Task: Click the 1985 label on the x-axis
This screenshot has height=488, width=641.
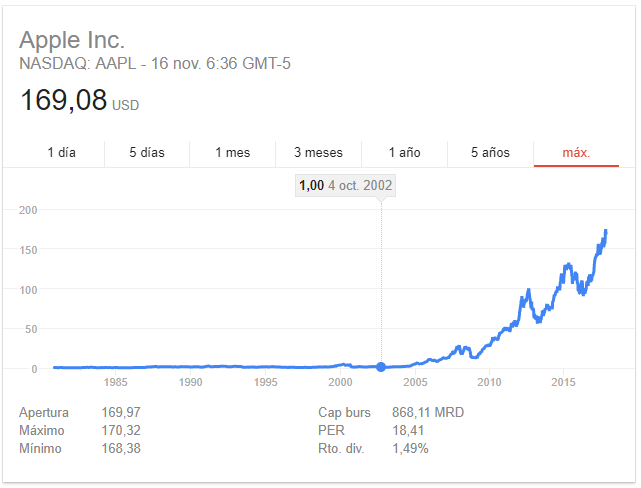Action: tap(115, 383)
